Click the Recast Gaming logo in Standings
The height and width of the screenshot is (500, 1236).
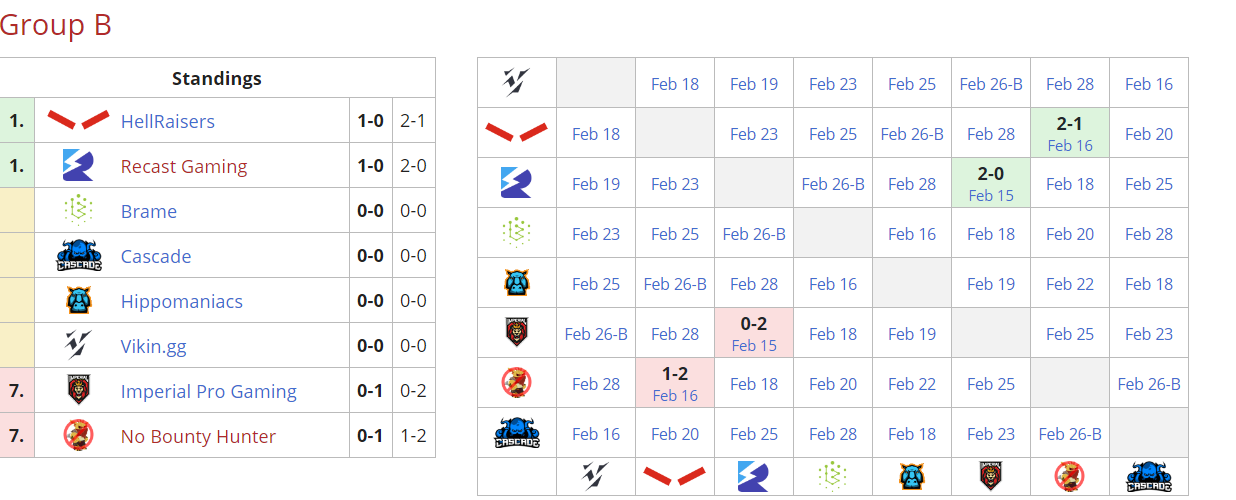(x=78, y=166)
